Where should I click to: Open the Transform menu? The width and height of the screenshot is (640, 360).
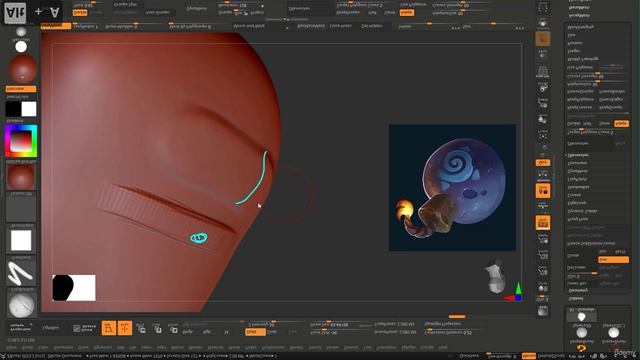point(386,347)
